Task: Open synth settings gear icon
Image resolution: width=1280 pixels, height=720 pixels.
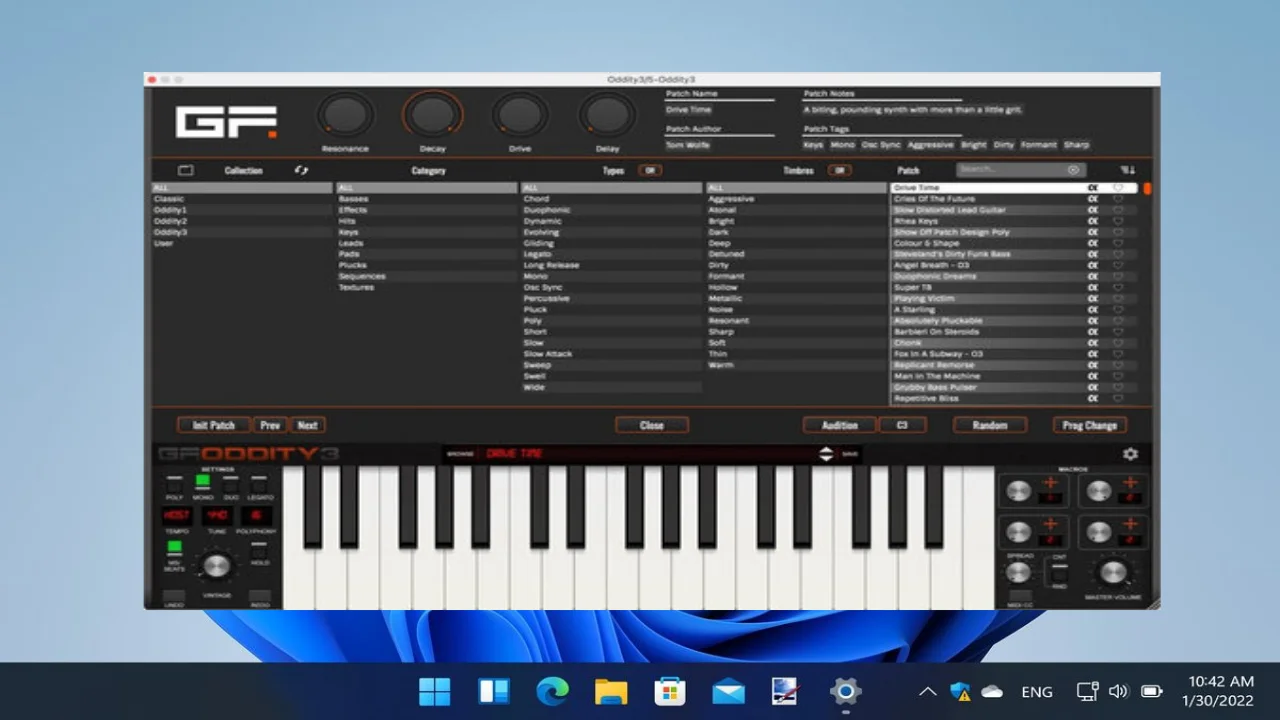Action: click(x=1130, y=454)
